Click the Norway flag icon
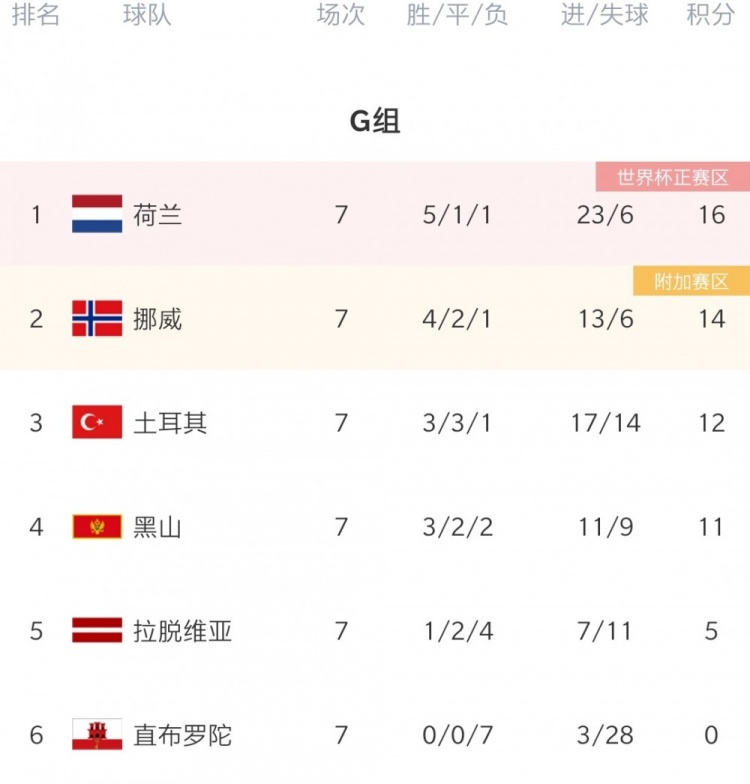Screen dimensions: 750x784 (97, 318)
